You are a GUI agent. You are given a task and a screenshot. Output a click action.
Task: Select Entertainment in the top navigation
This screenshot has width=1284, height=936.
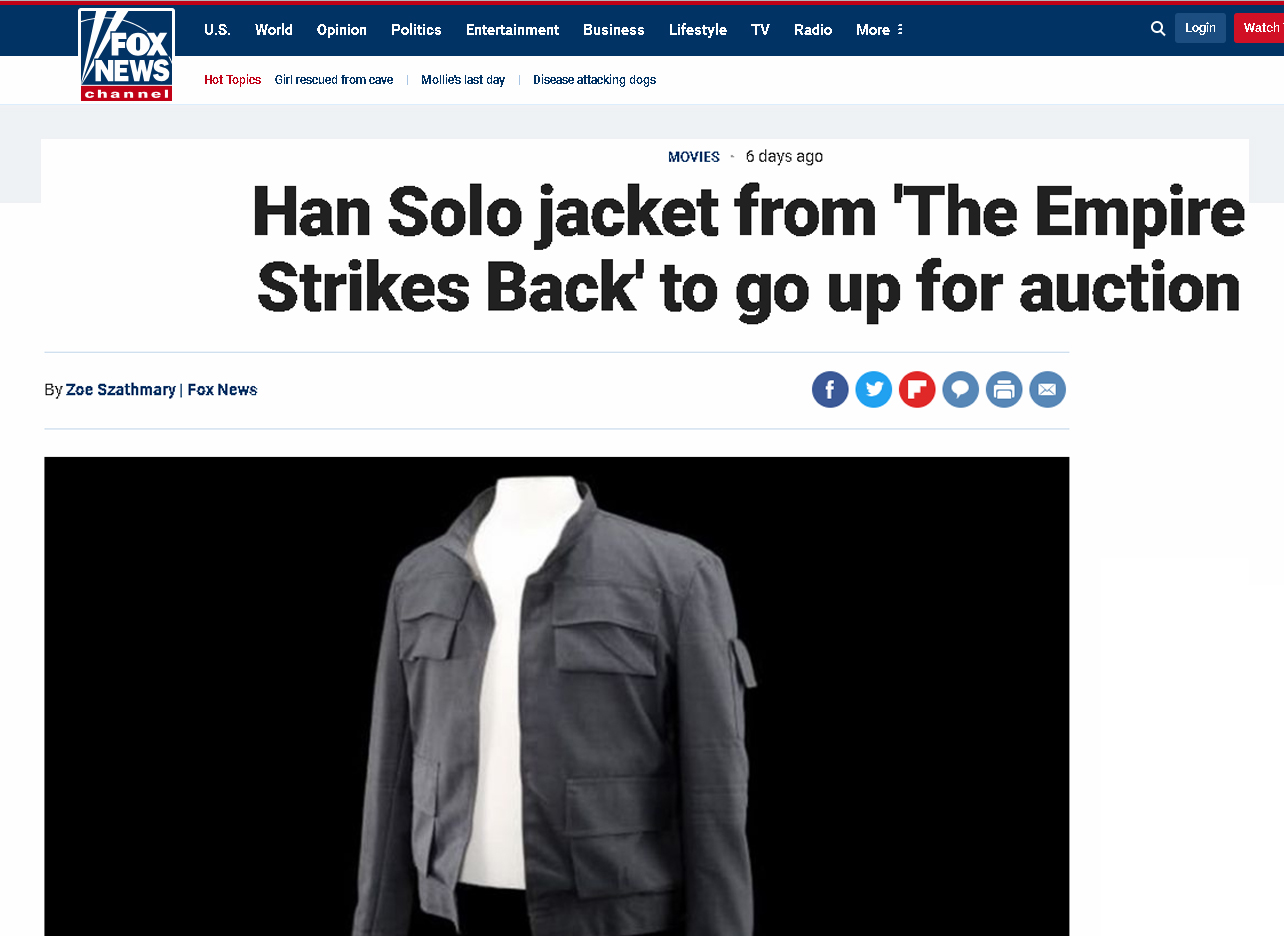pos(512,30)
